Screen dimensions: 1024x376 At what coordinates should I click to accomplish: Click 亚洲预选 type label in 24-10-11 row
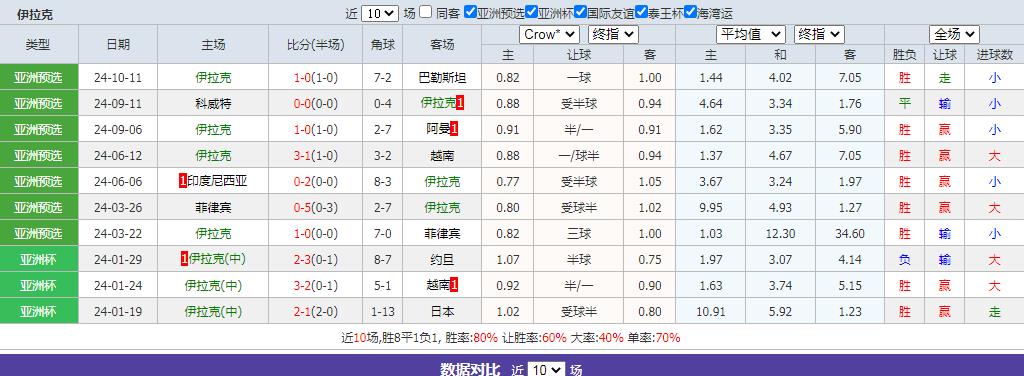39,78
